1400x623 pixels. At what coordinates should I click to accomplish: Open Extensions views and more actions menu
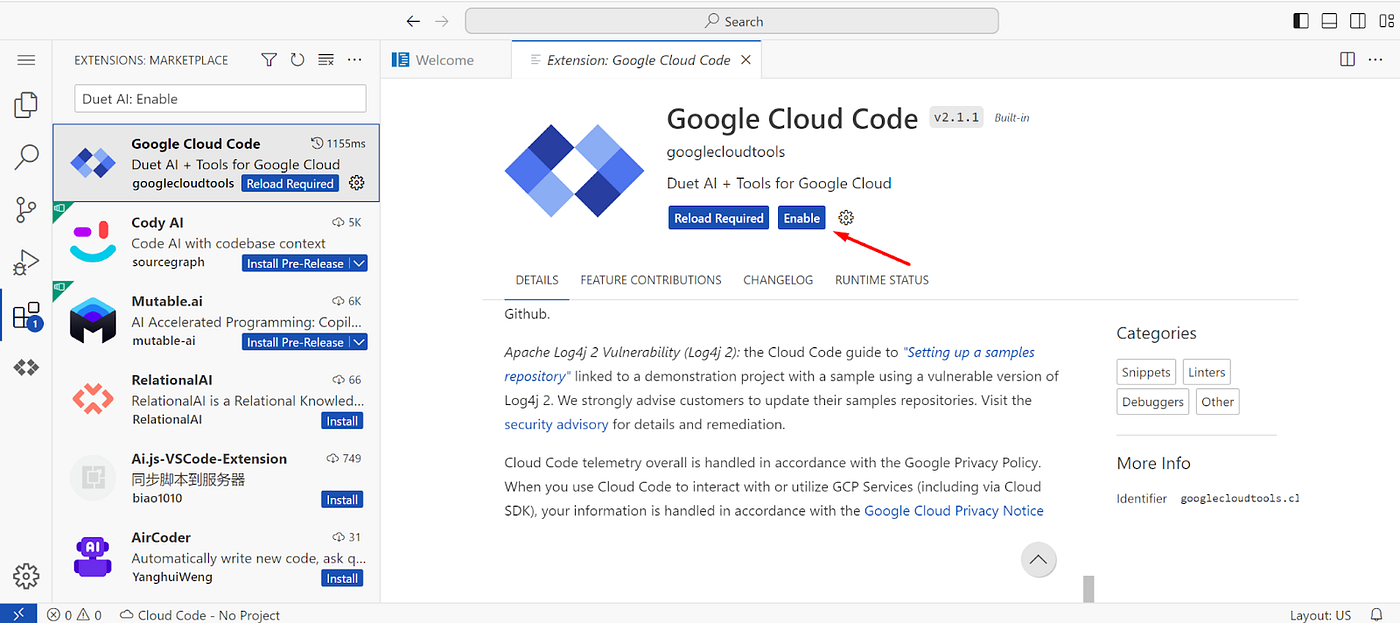354,60
